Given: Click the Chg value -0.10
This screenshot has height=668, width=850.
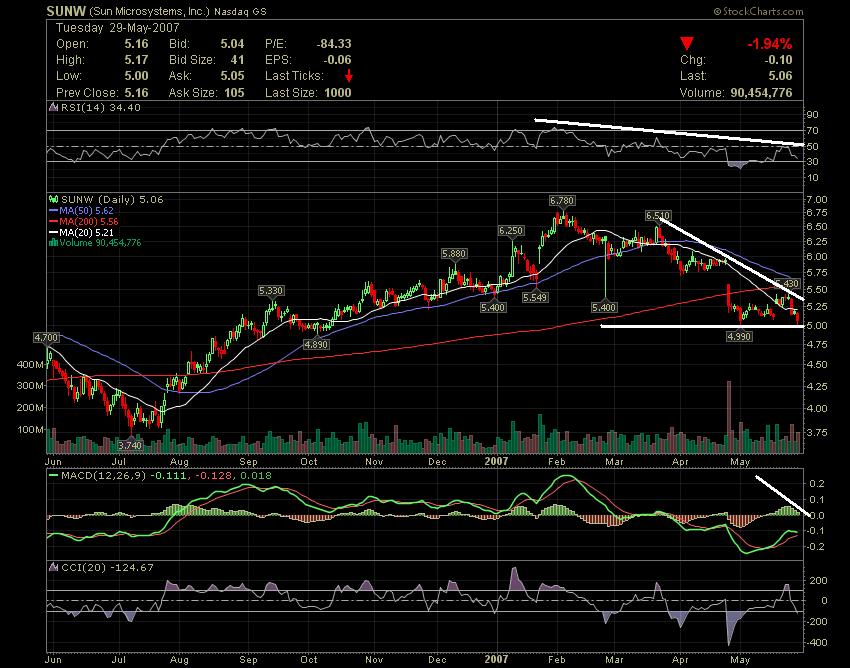Looking at the screenshot, I should pyautogui.click(x=778, y=60).
